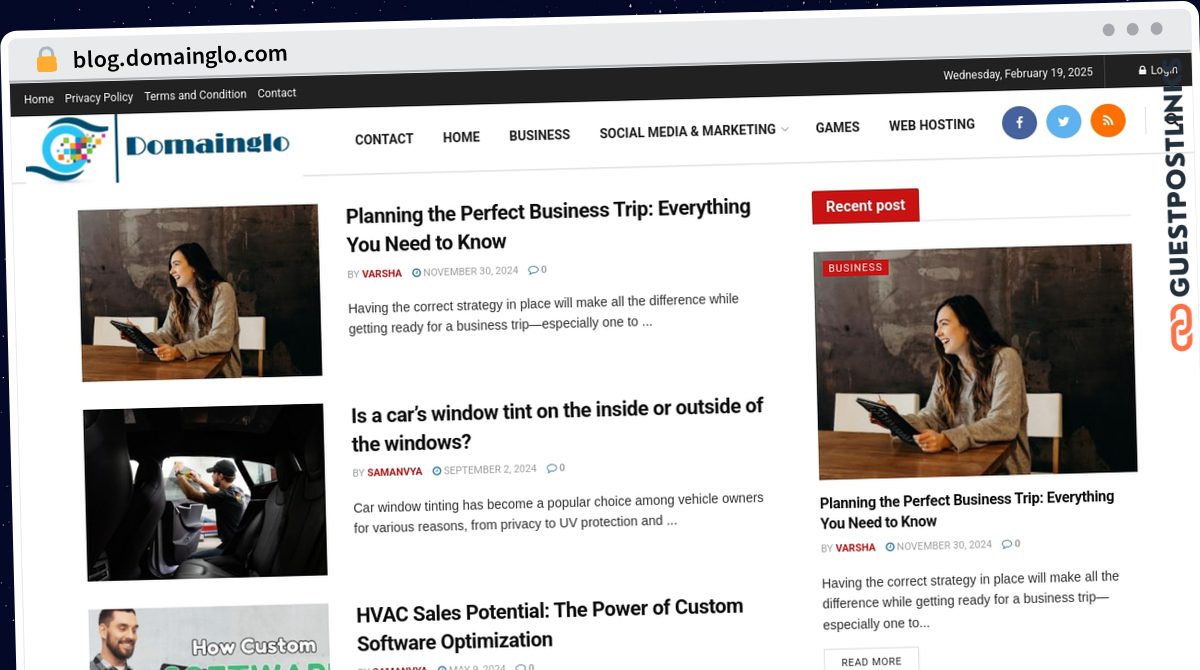Click Contact link in top bar
The image size is (1200, 670).
[277, 93]
